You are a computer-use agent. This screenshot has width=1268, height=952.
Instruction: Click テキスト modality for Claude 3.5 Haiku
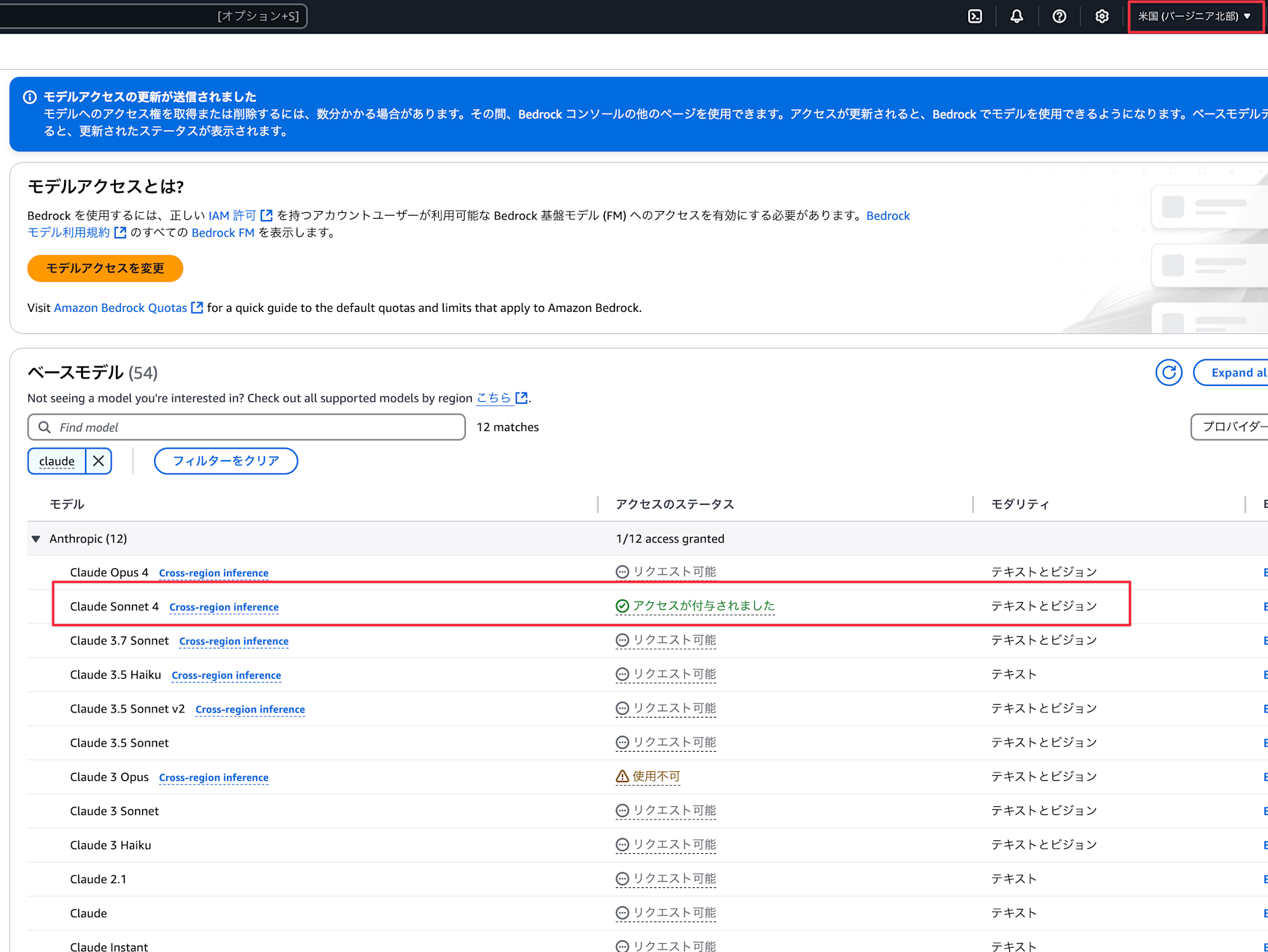pyautogui.click(x=1014, y=674)
